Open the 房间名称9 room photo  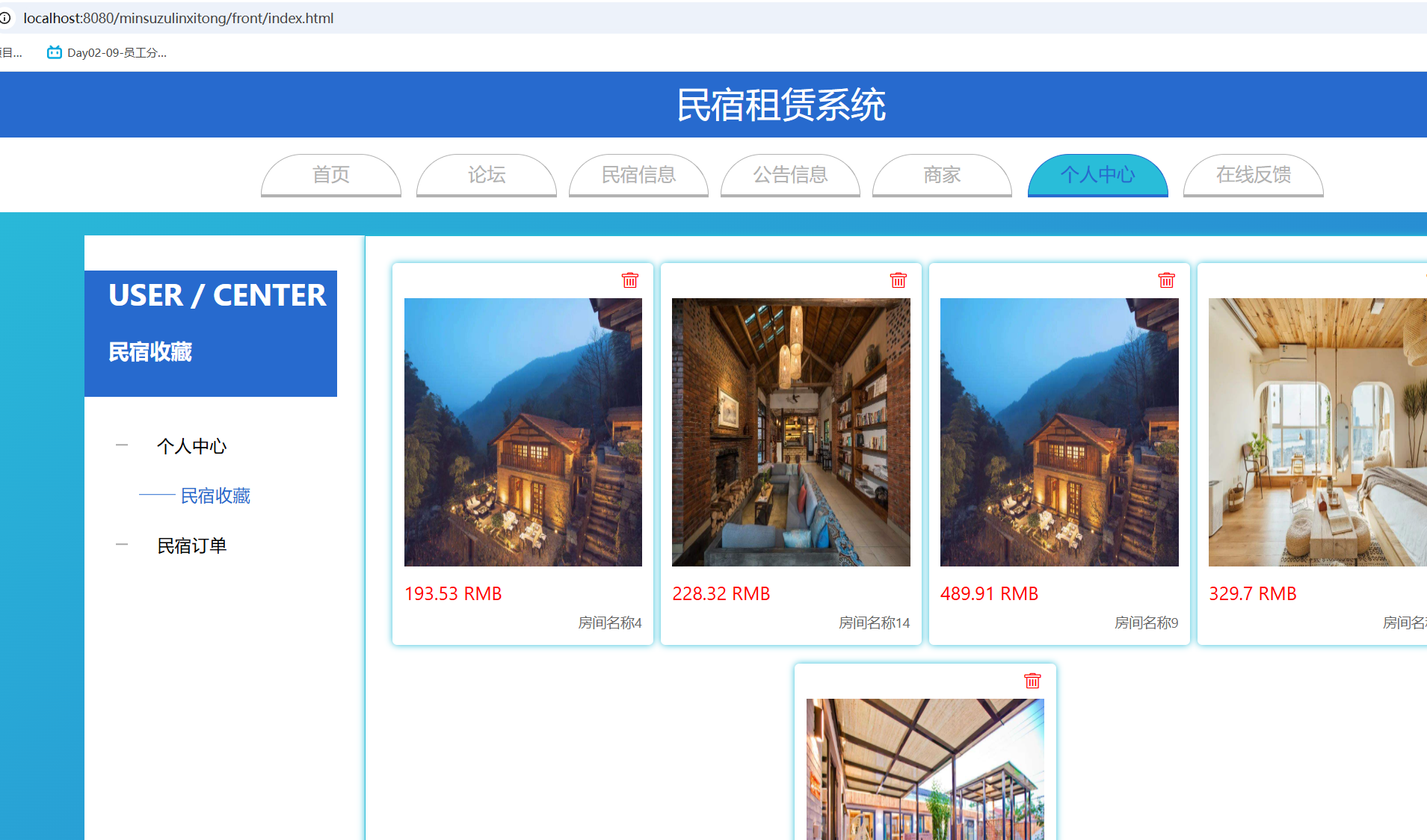coord(1059,432)
